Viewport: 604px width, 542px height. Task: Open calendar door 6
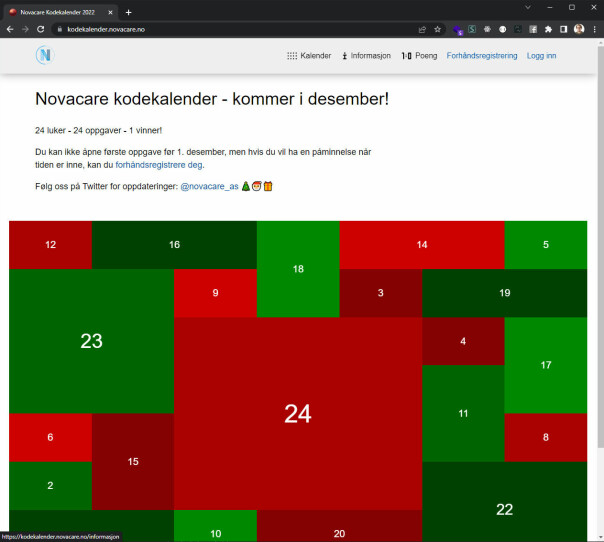click(50, 437)
